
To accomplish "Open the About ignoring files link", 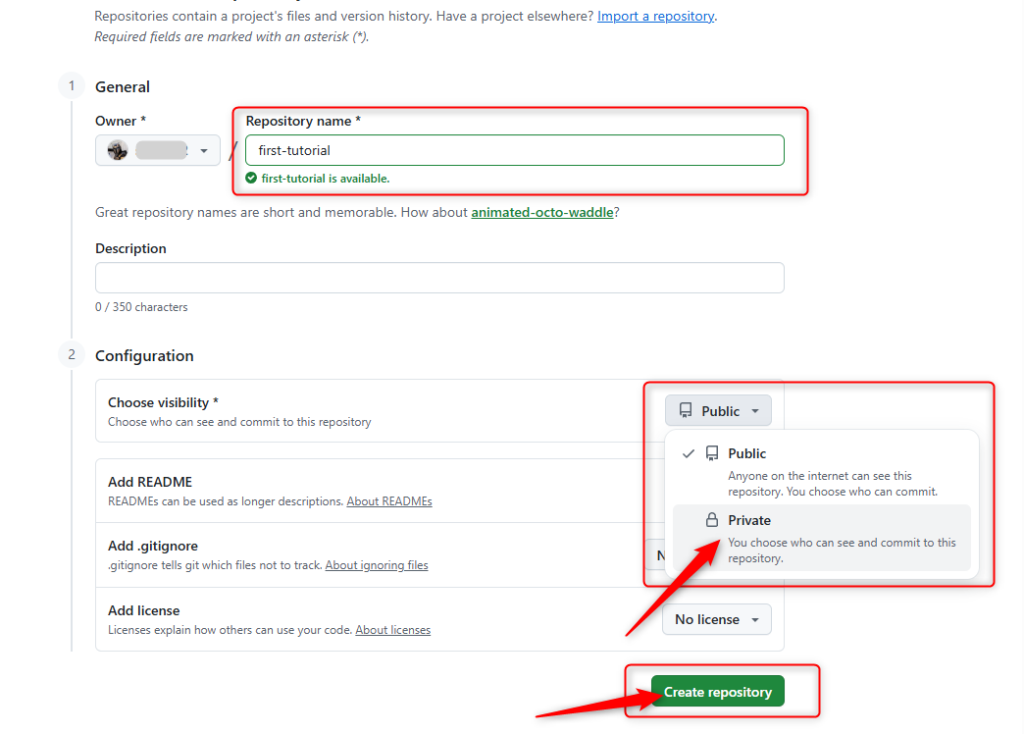I will click(376, 565).
